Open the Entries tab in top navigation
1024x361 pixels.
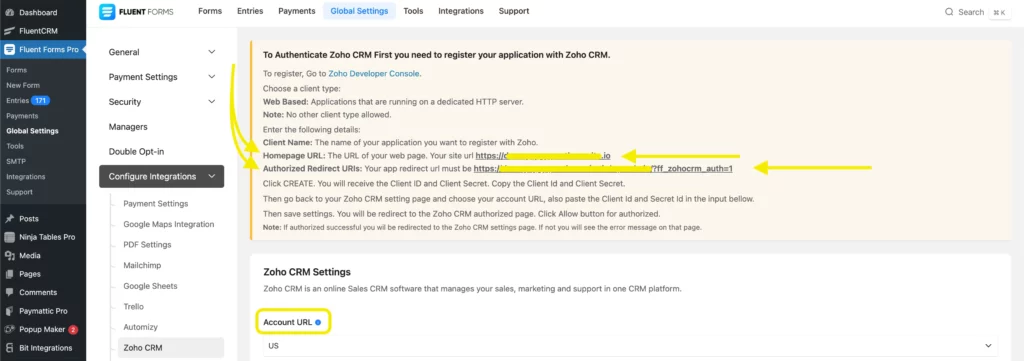[x=250, y=11]
